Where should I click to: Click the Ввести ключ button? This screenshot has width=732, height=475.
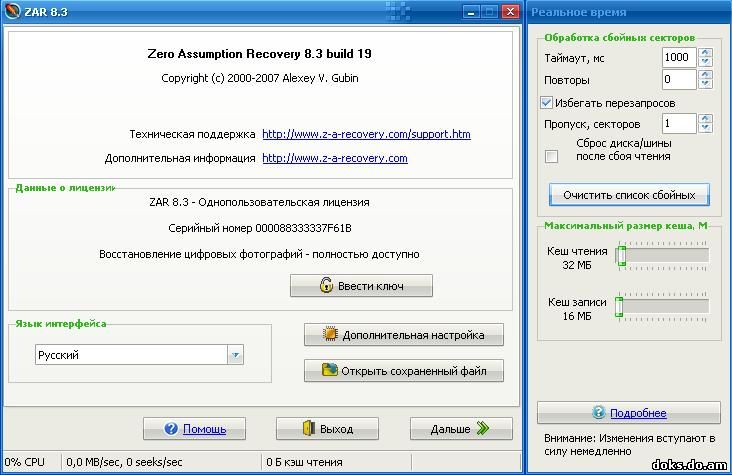pyautogui.click(x=361, y=285)
